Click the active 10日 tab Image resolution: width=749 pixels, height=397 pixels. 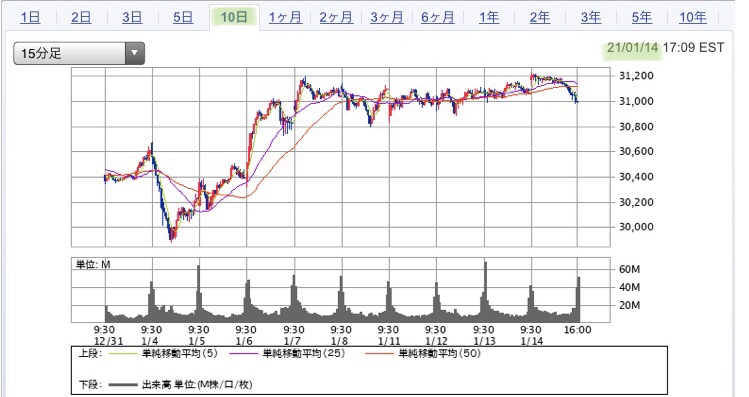click(x=234, y=18)
